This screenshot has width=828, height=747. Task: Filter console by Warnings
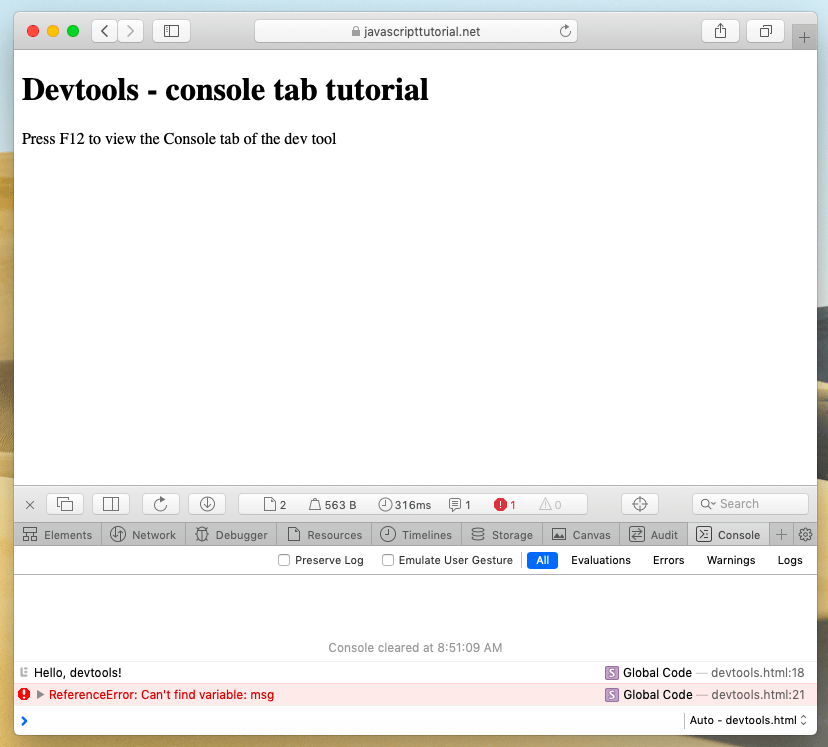pyautogui.click(x=731, y=560)
